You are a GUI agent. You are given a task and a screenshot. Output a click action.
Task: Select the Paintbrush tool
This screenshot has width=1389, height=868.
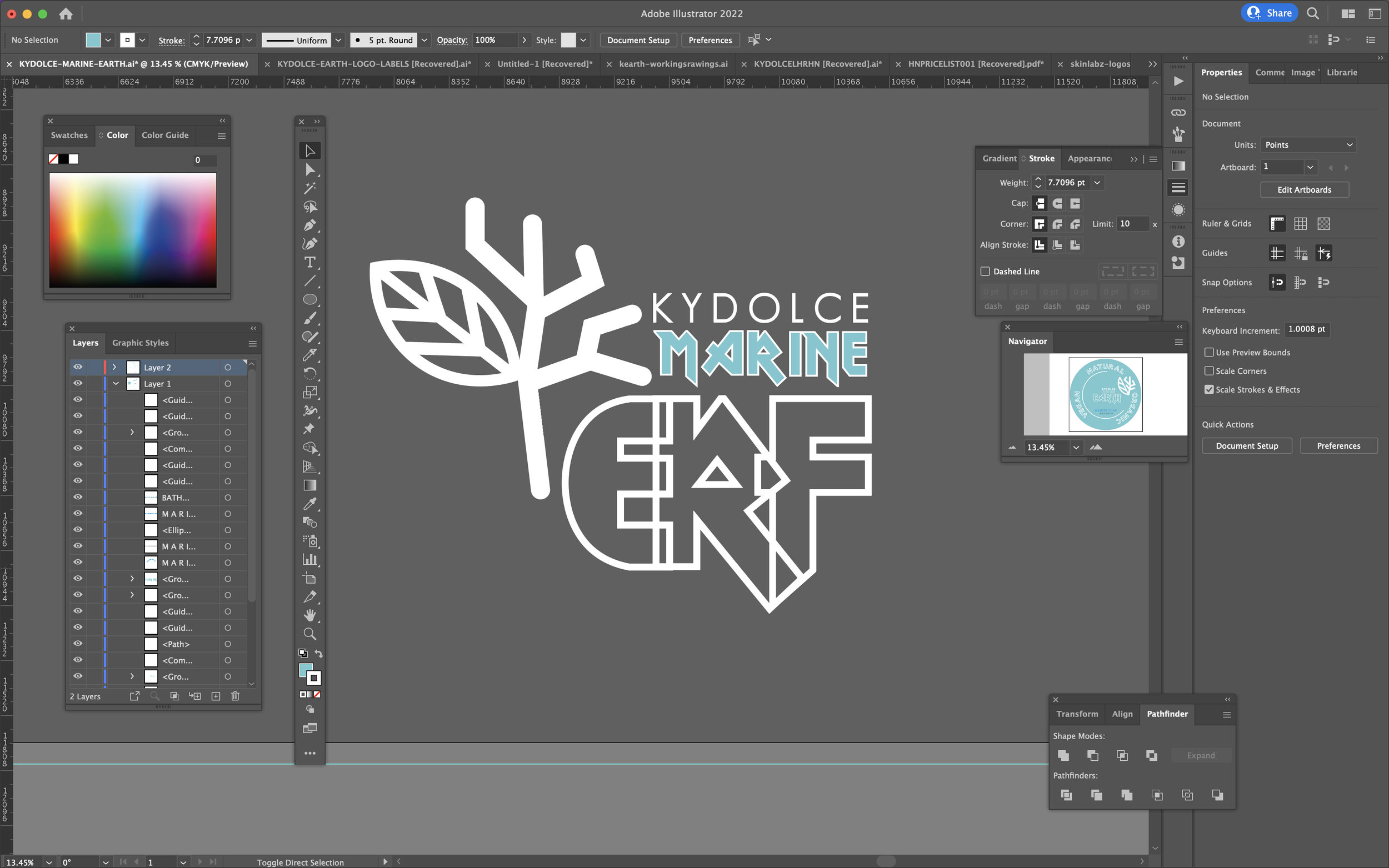pos(309,318)
